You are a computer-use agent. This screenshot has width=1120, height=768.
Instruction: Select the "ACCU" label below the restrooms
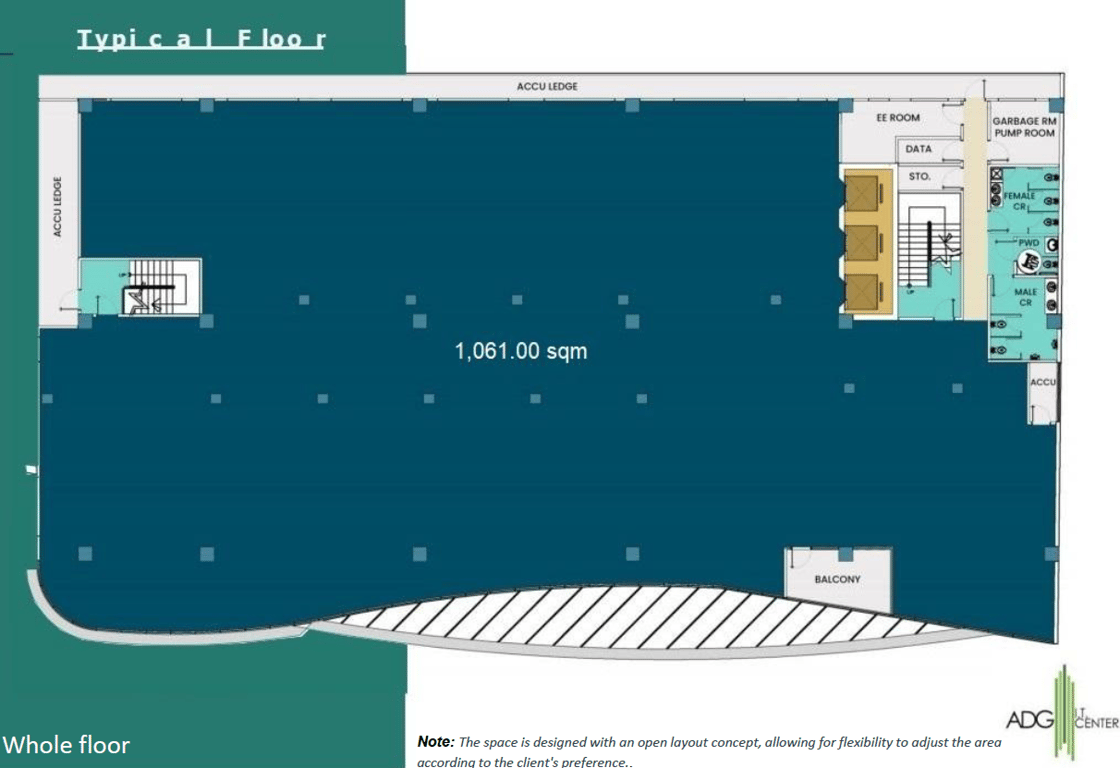pyautogui.click(x=1043, y=382)
